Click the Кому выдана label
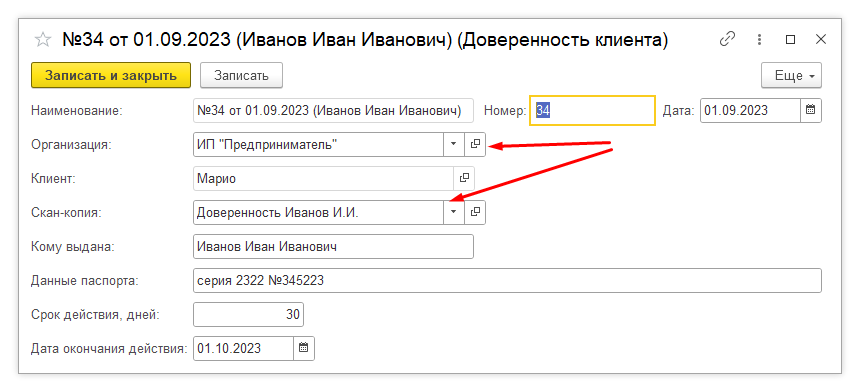Viewport: 856px width, 384px height. (x=73, y=246)
